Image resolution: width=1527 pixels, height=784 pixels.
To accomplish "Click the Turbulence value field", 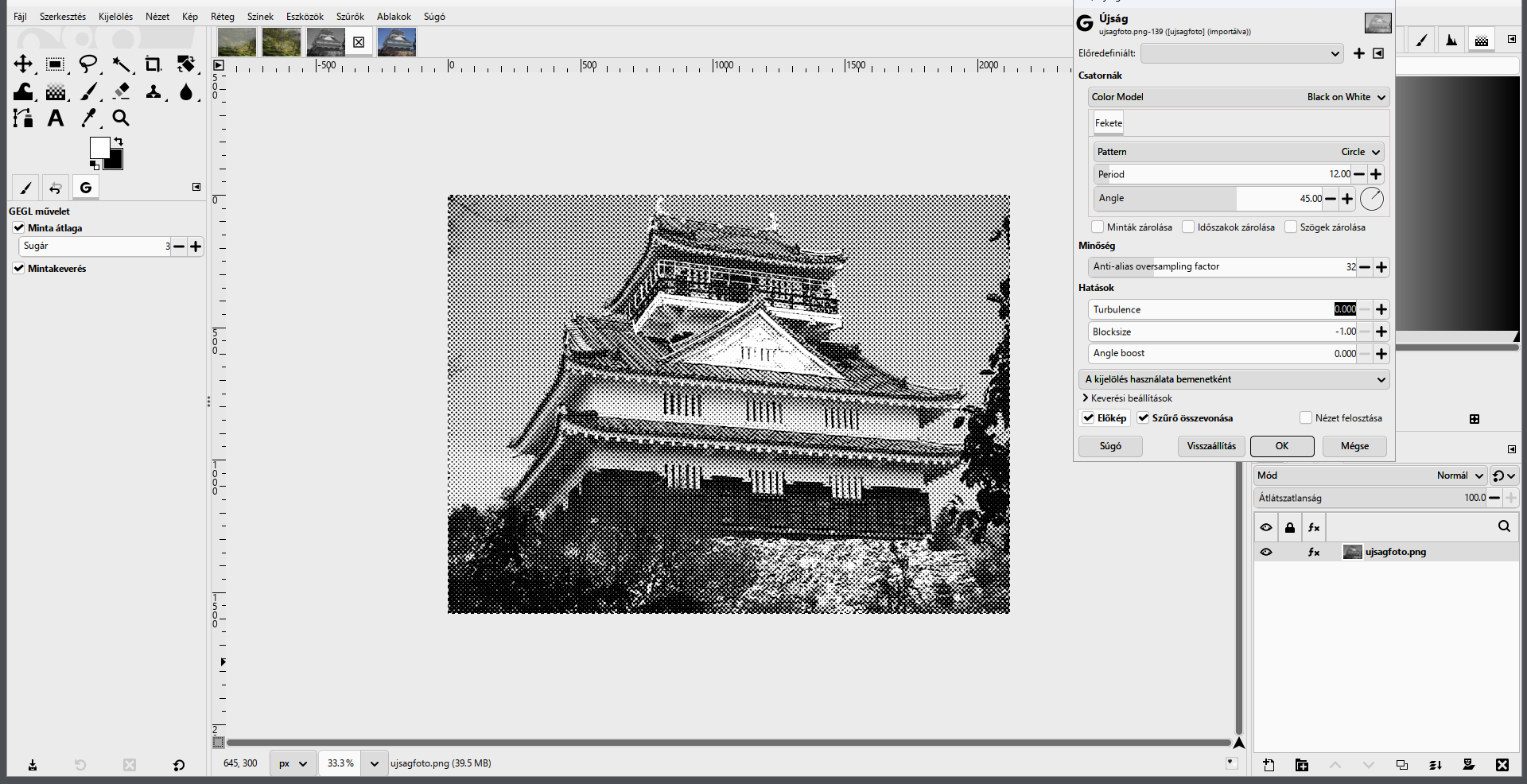I will (x=1345, y=309).
